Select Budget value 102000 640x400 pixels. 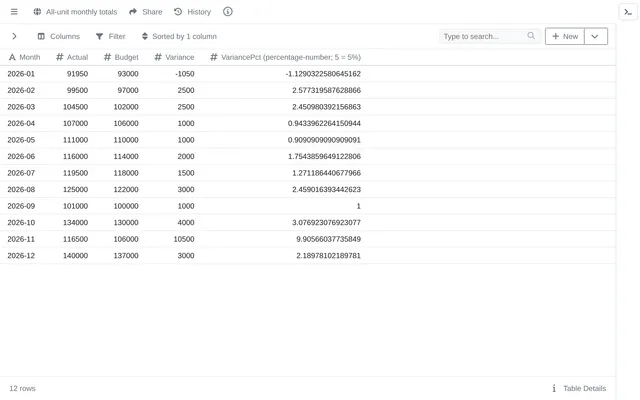pyautogui.click(x=126, y=107)
